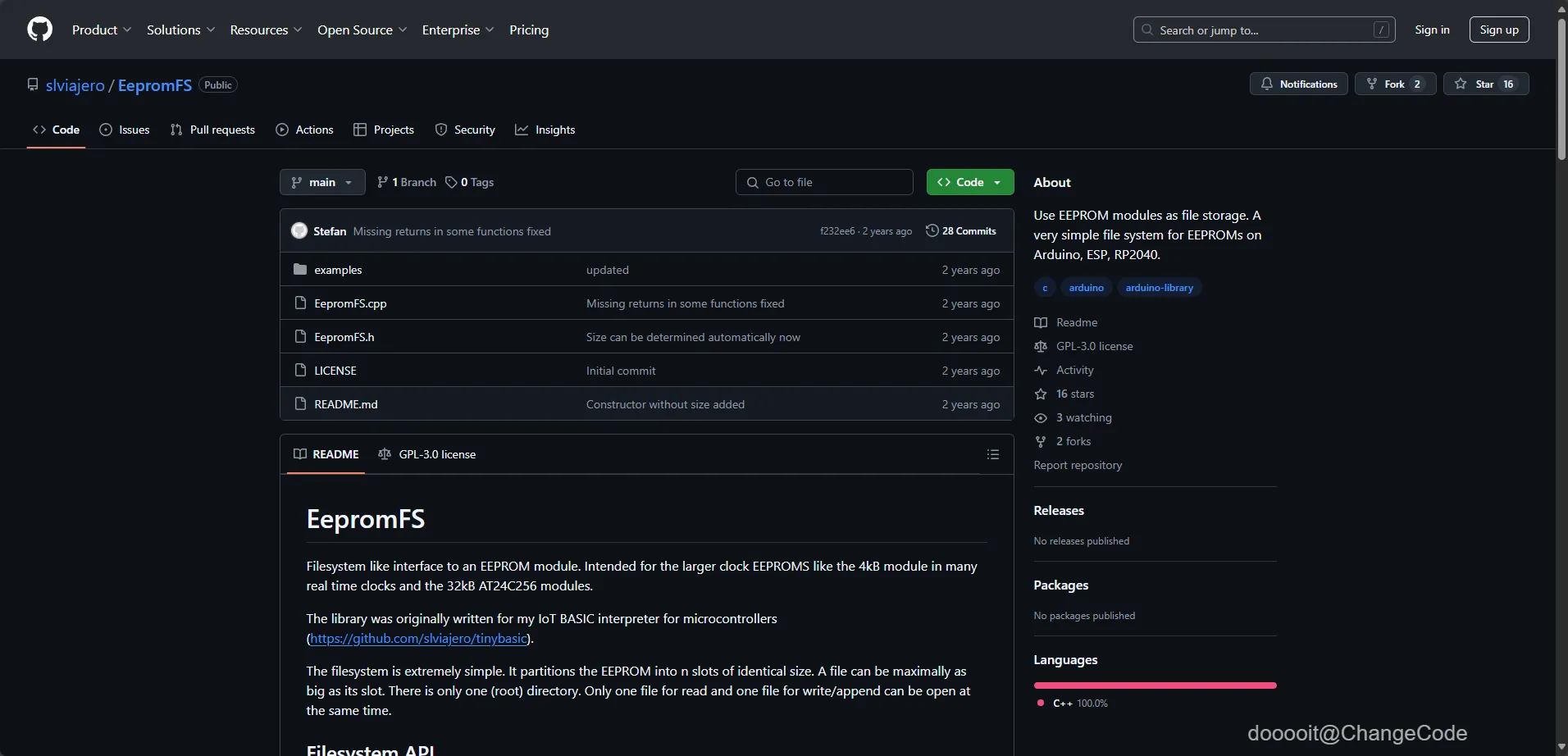Click the pink C++ language bar
This screenshot has height=756, width=1568.
click(x=1155, y=685)
